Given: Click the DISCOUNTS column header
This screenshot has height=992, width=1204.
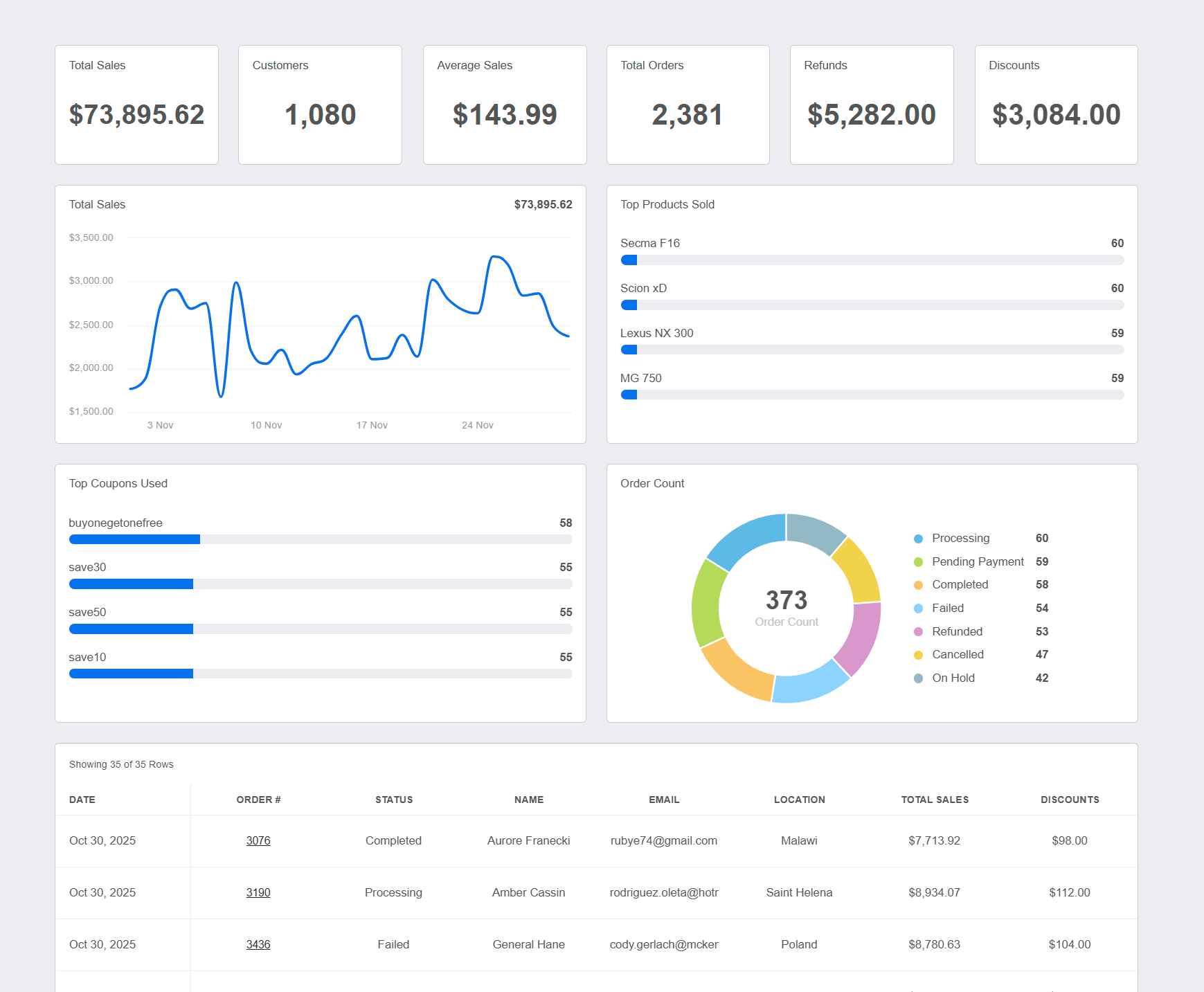Looking at the screenshot, I should click(1070, 800).
